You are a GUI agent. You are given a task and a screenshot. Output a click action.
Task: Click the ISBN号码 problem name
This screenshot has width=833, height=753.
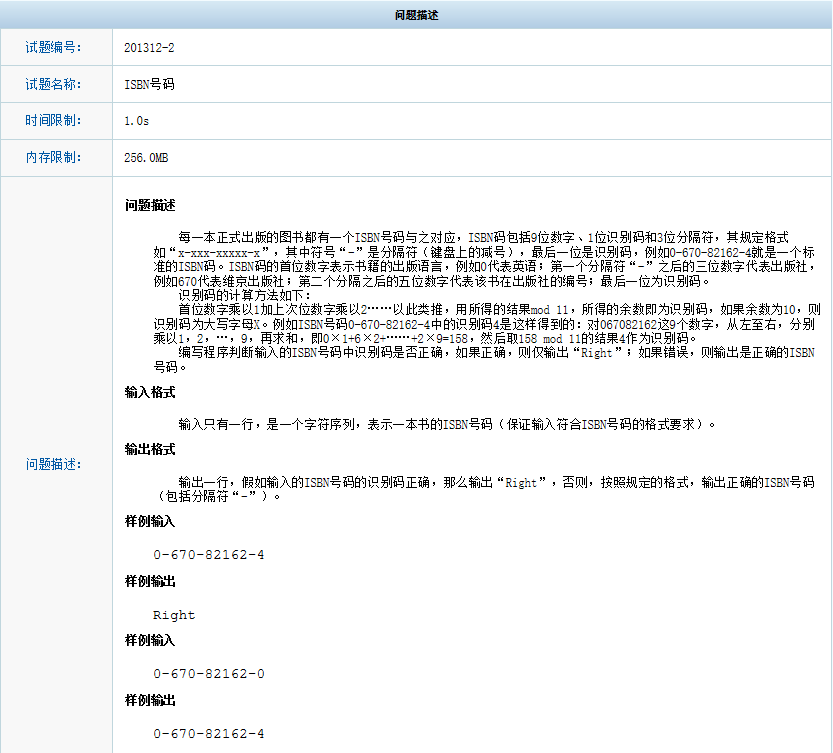coord(149,84)
